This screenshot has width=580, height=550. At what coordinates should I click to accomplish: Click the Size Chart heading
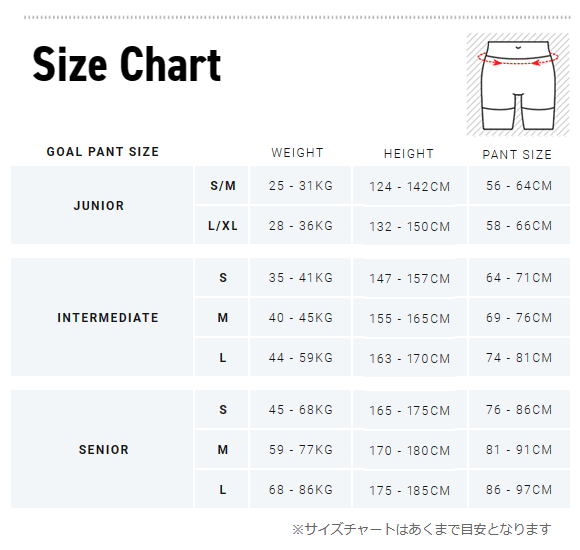127,64
